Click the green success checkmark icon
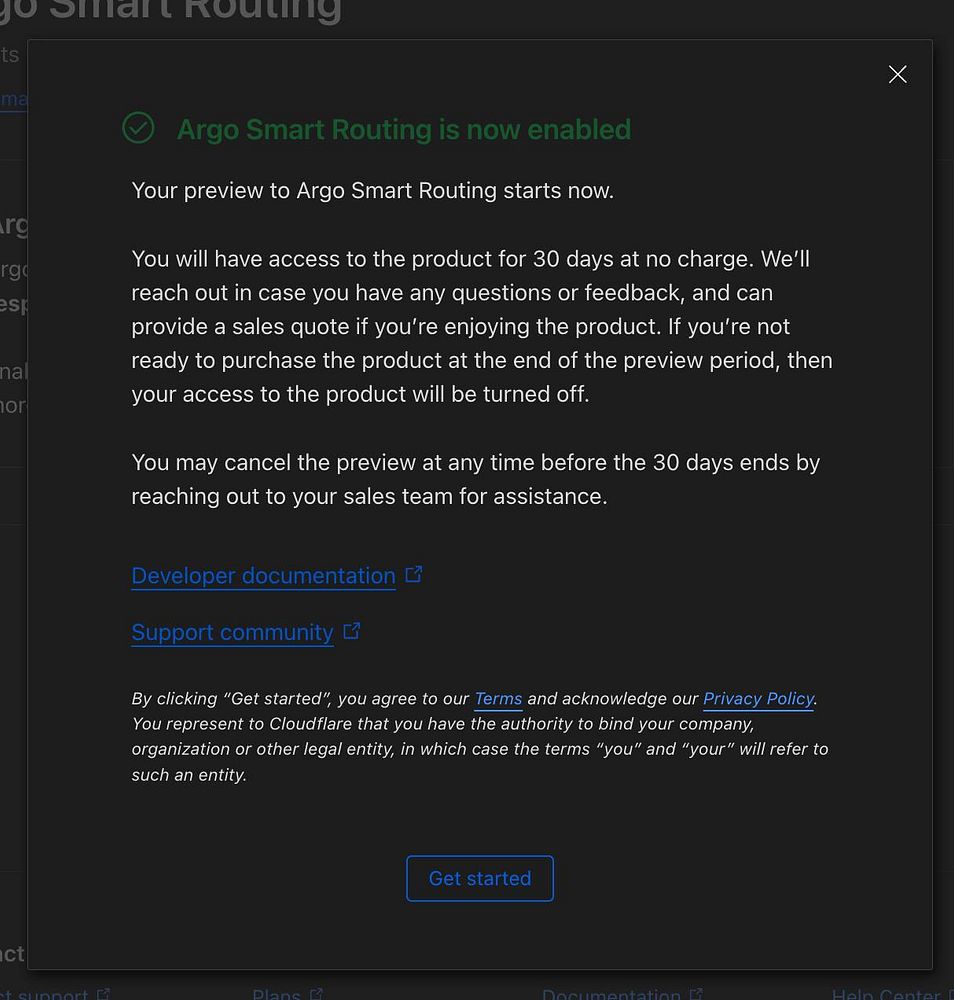This screenshot has height=1000, width=954. 138,128
